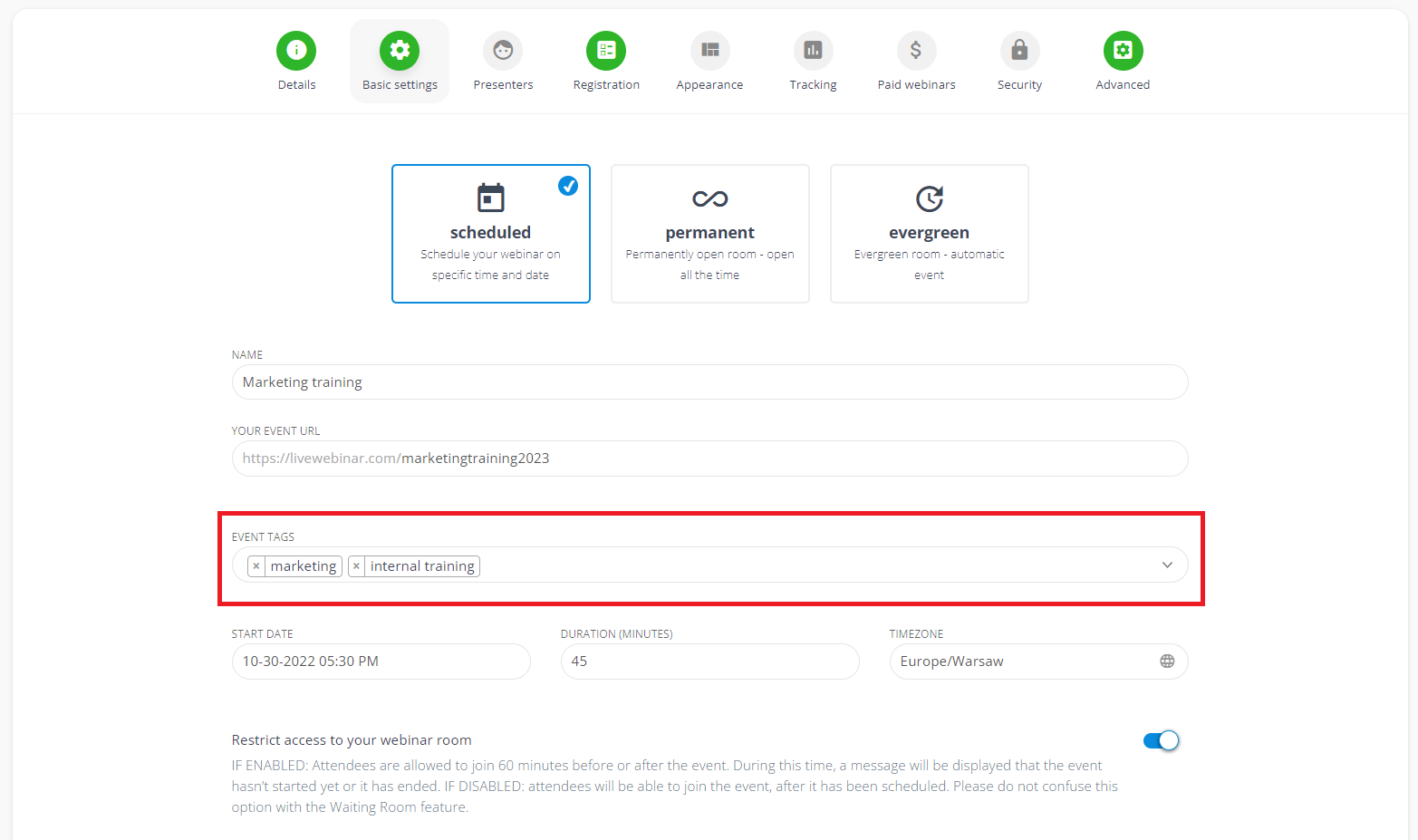Image resolution: width=1418 pixels, height=840 pixels.
Task: Select the Appearance panel icon
Action: [709, 51]
